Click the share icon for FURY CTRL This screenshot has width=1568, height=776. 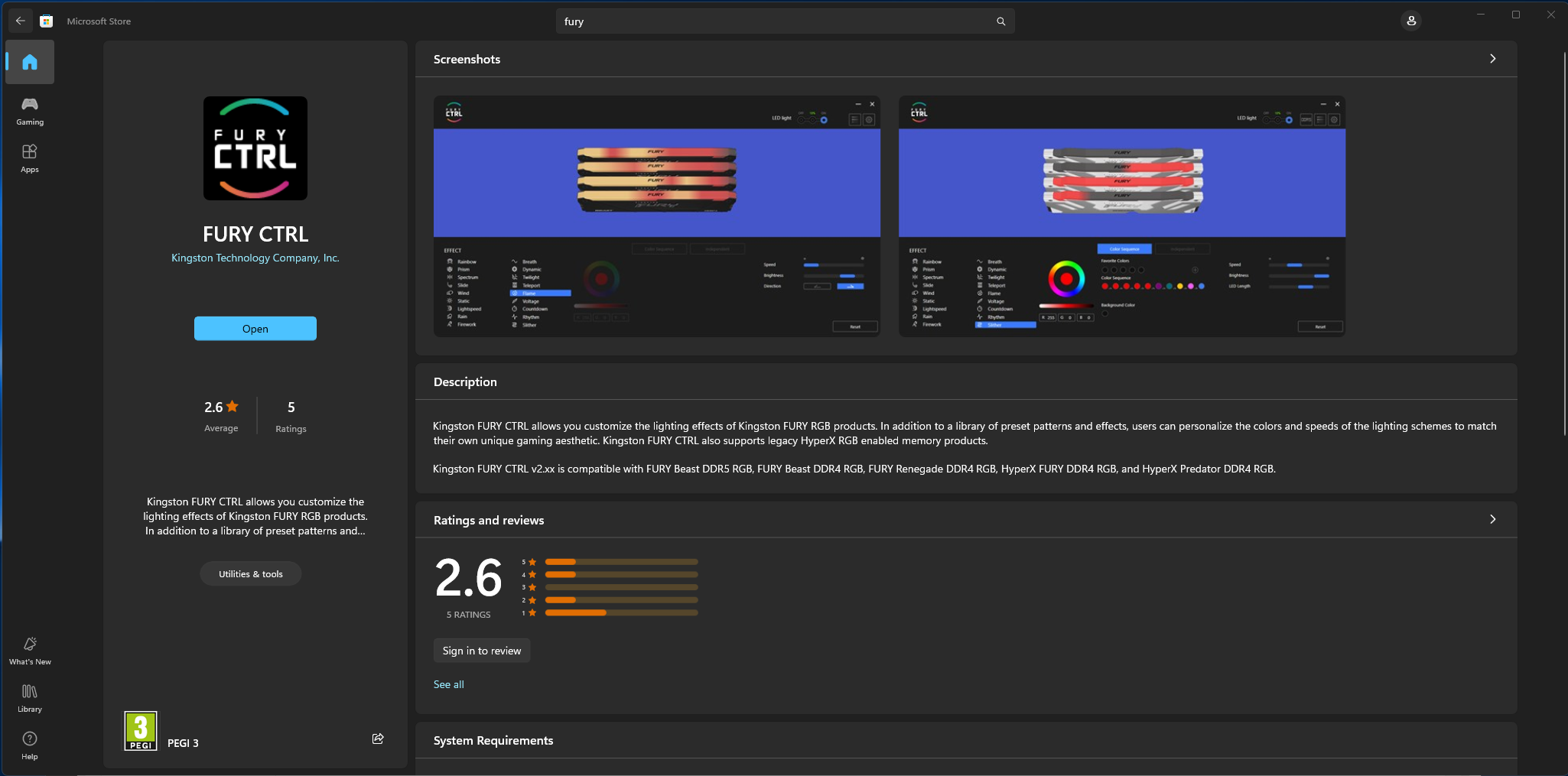(378, 739)
